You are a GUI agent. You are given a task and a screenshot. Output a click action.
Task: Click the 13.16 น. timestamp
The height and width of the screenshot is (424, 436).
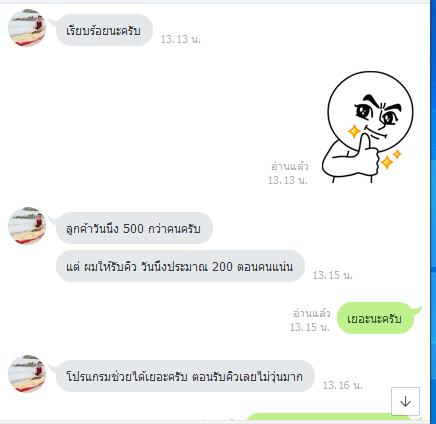(343, 385)
